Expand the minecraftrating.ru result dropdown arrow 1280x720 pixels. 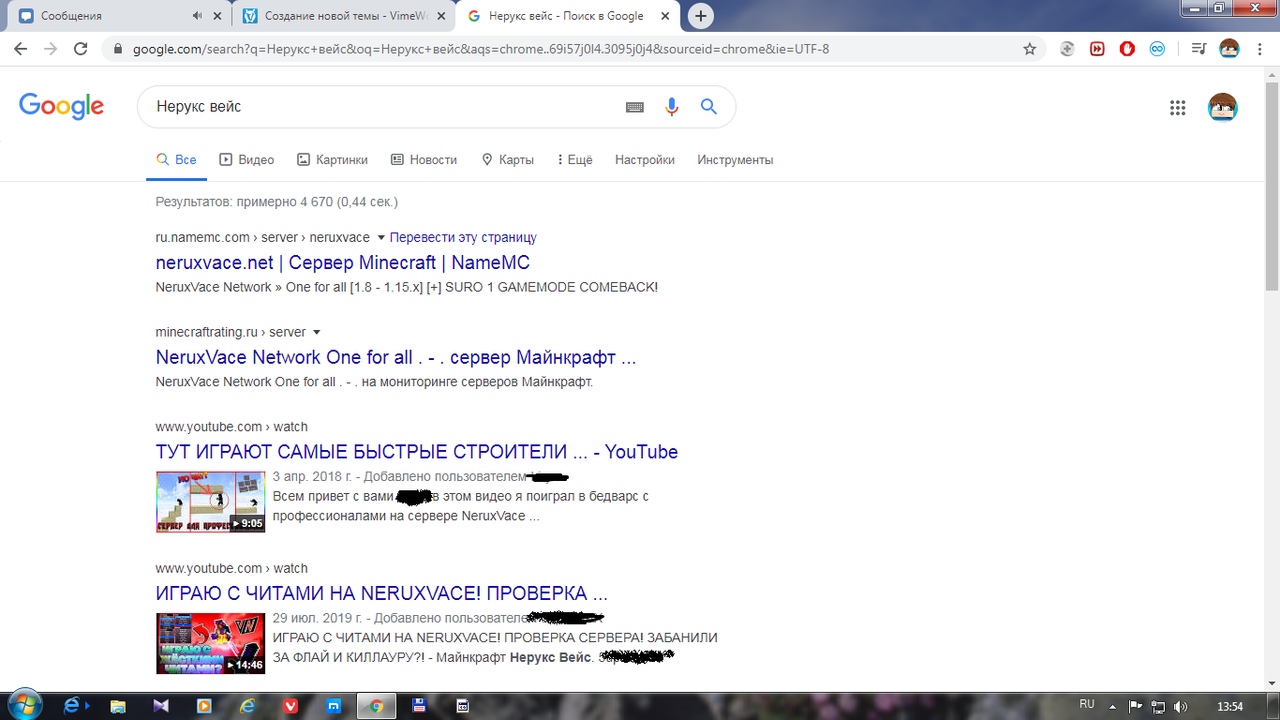[317, 332]
